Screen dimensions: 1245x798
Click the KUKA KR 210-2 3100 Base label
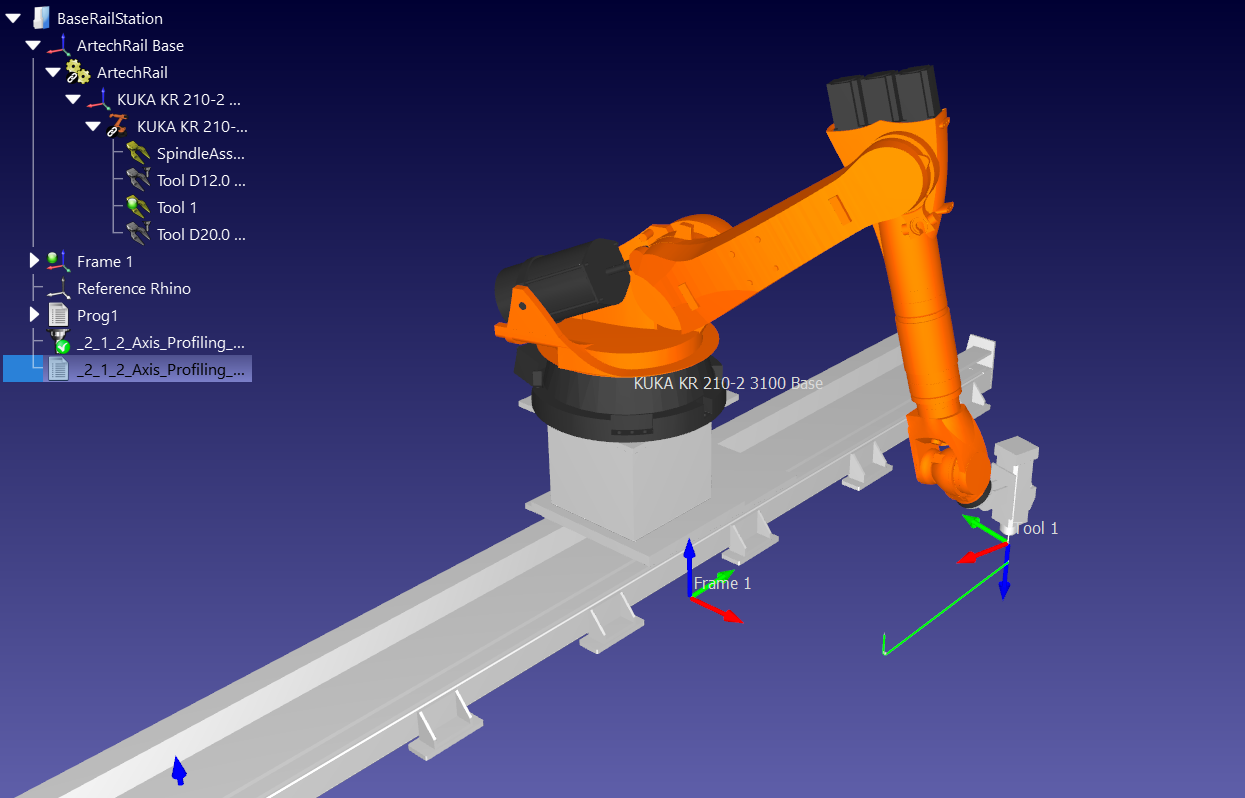pyautogui.click(x=728, y=382)
